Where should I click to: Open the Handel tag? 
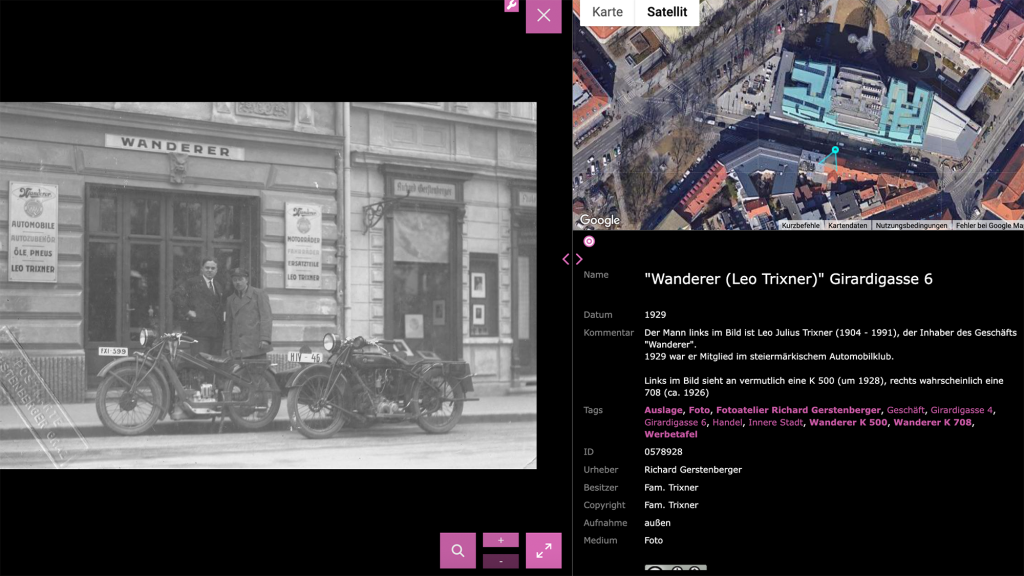pyautogui.click(x=727, y=423)
